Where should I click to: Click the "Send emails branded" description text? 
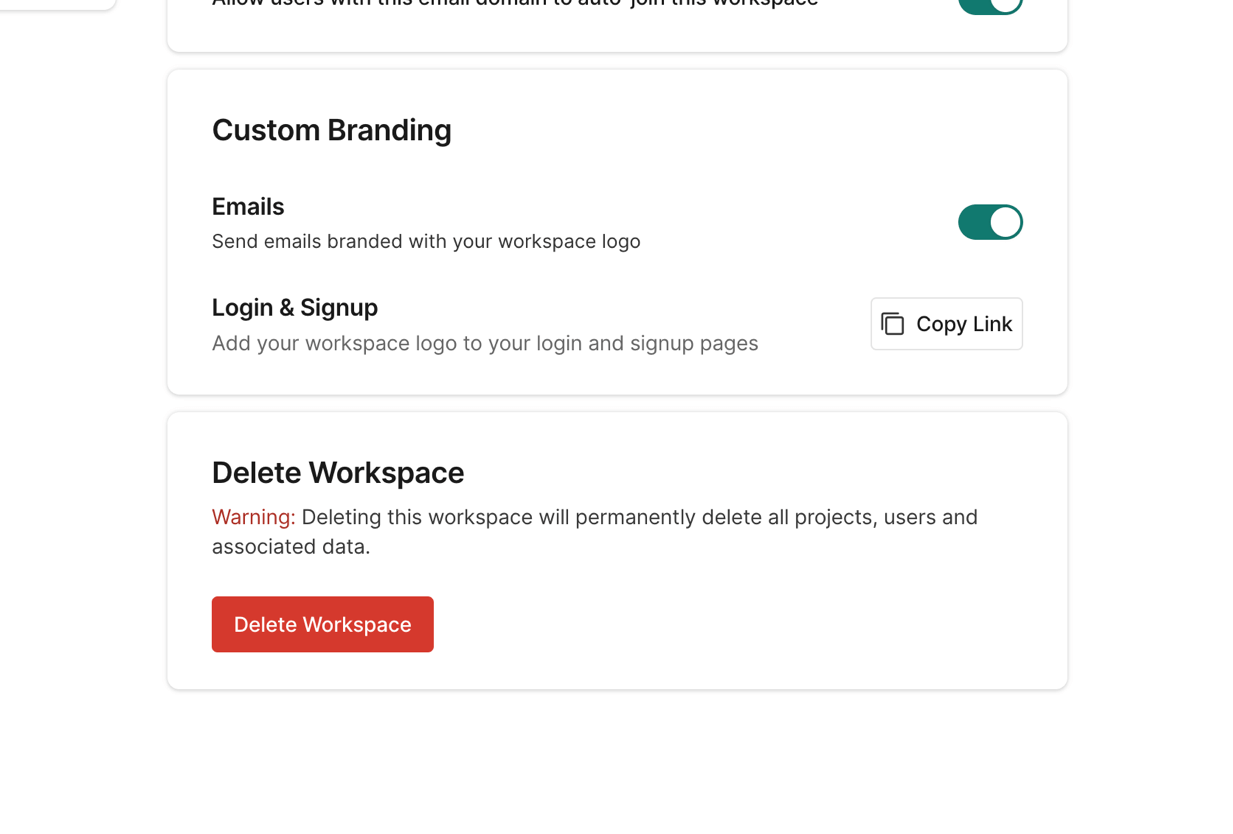[426, 242]
